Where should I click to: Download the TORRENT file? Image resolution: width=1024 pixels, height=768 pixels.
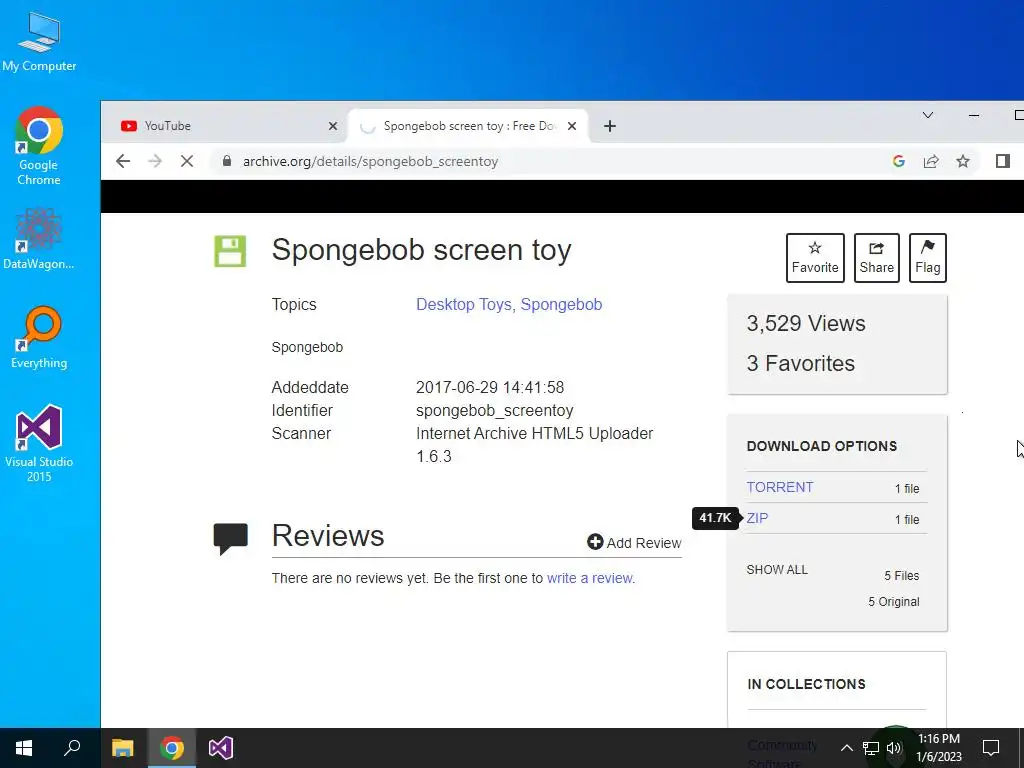coord(780,487)
